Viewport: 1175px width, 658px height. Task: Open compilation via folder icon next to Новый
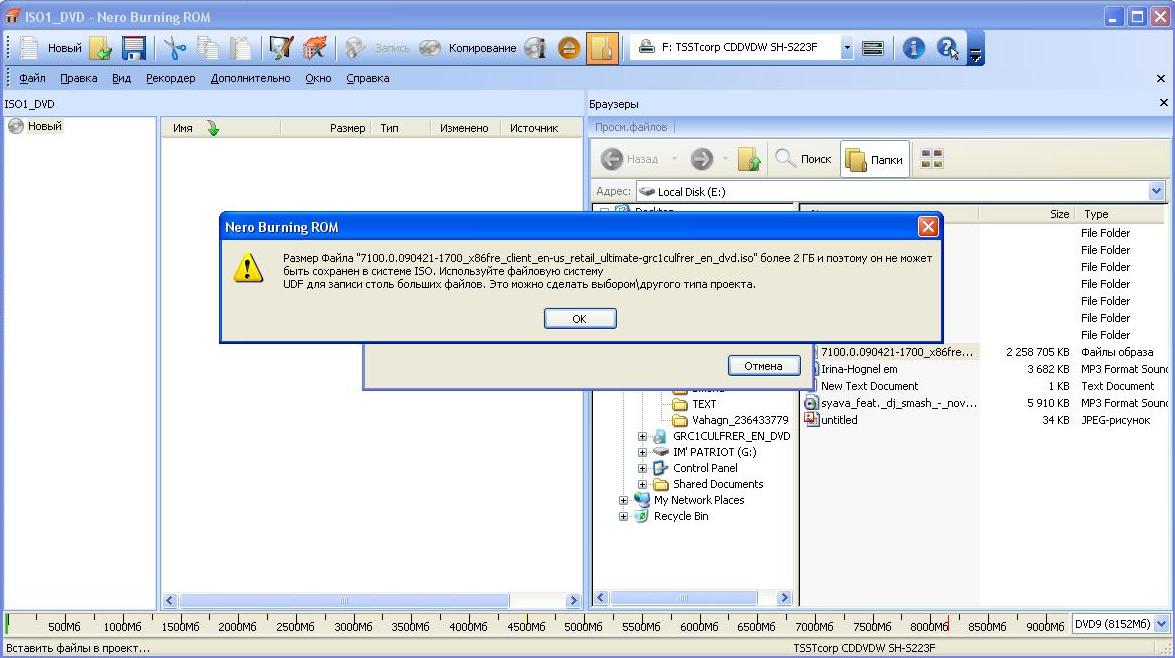pyautogui.click(x=100, y=48)
